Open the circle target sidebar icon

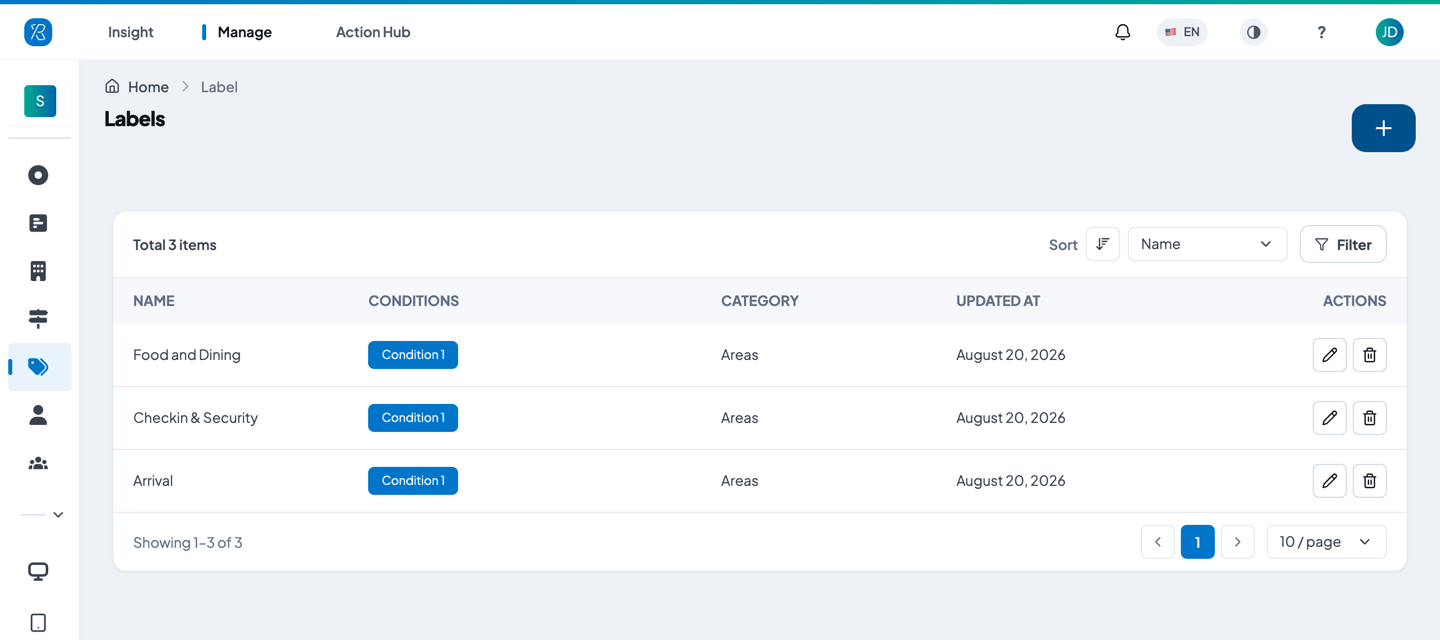38,175
